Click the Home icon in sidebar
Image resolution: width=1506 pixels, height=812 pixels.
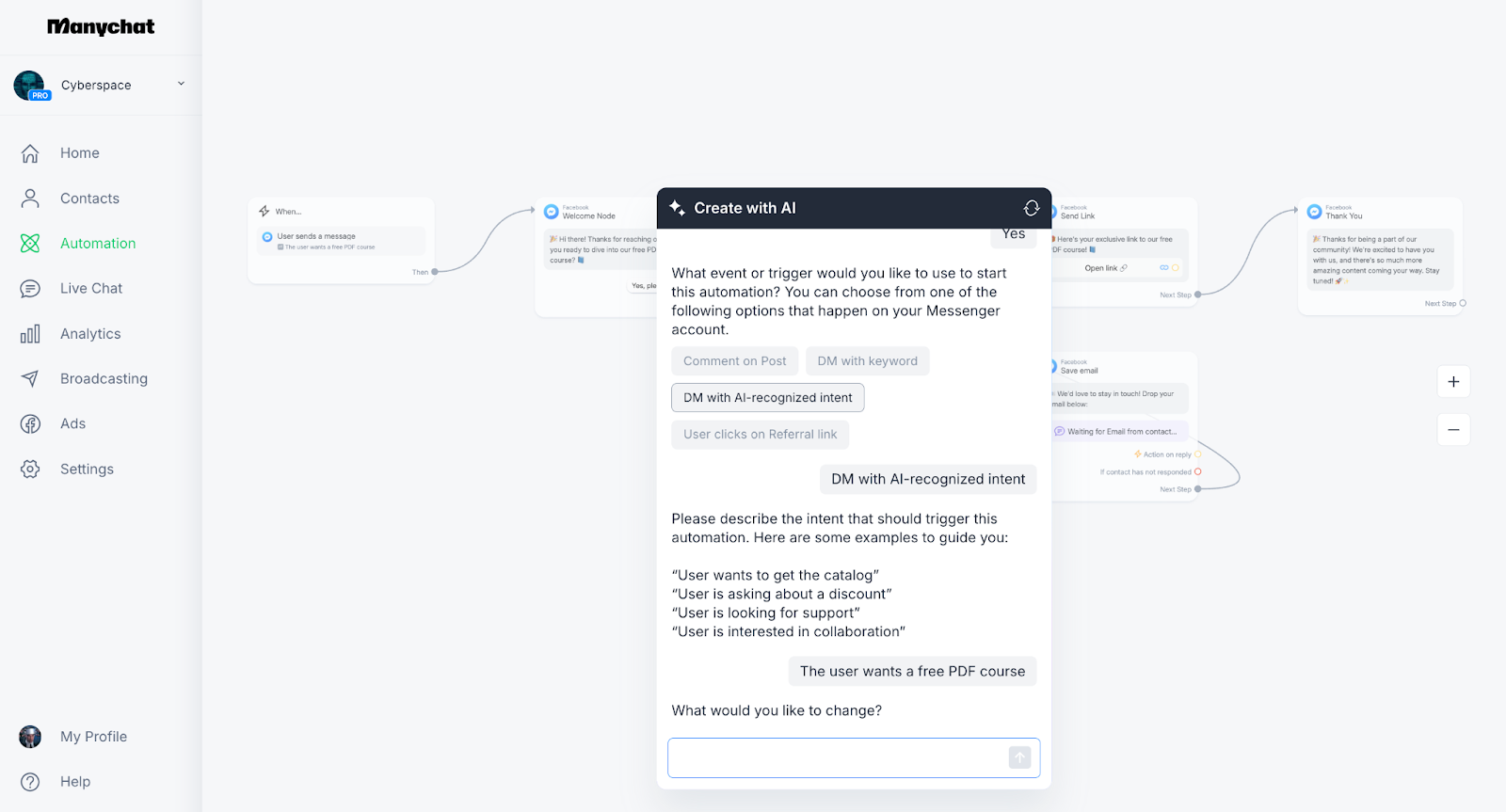pyautogui.click(x=30, y=153)
